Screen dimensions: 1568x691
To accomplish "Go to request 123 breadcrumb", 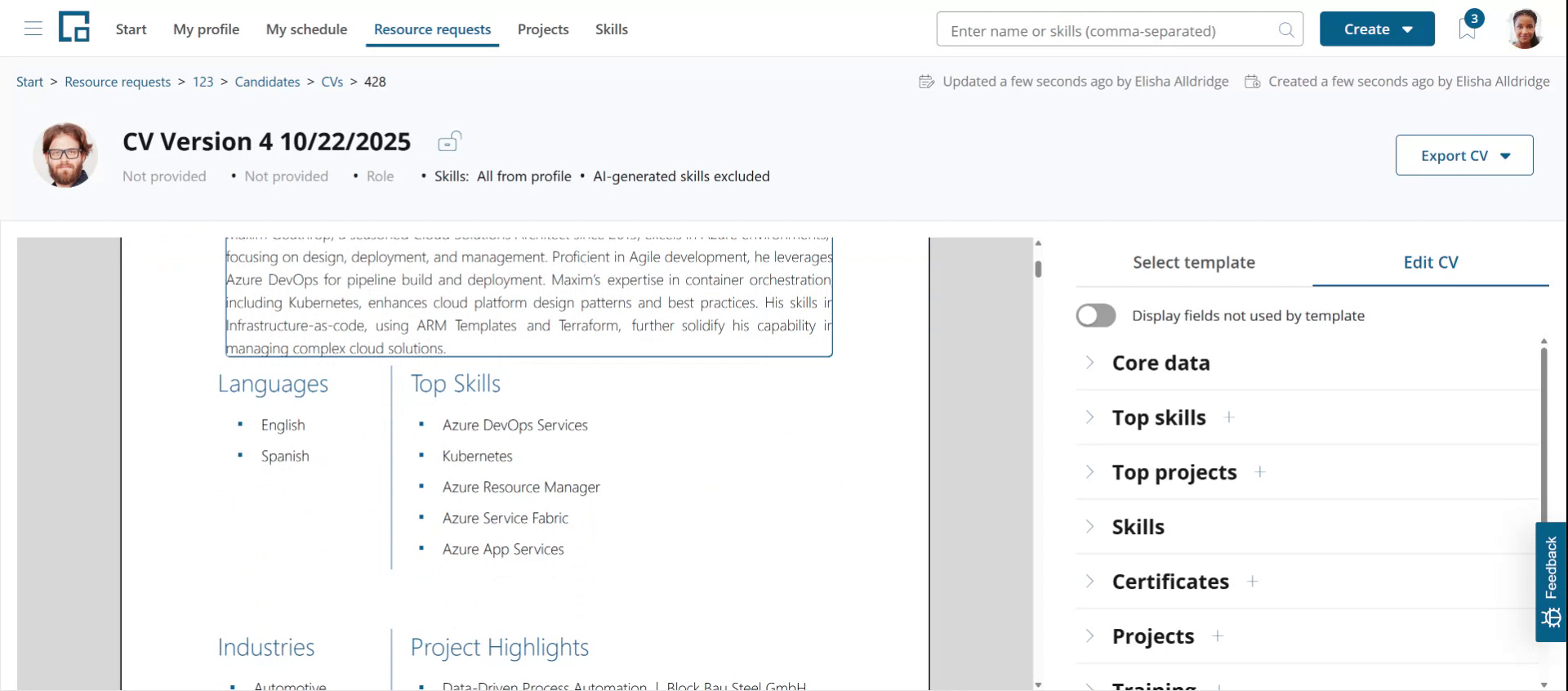I will [x=203, y=82].
